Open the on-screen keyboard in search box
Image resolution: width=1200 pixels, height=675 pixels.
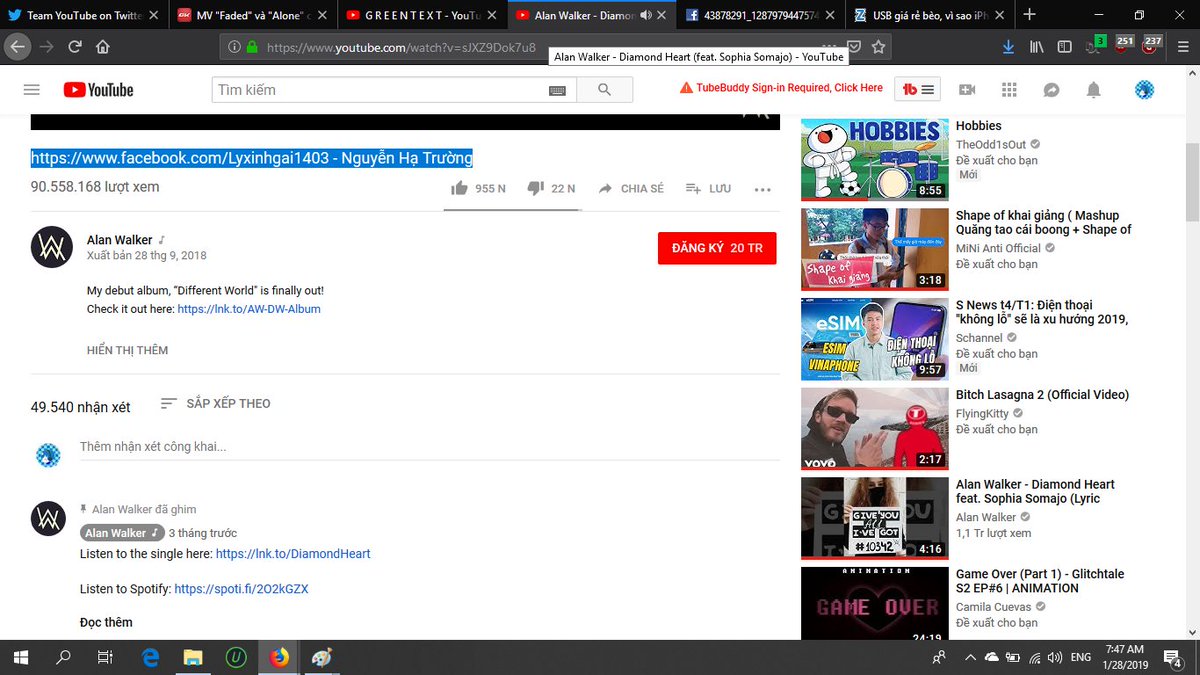coord(558,90)
